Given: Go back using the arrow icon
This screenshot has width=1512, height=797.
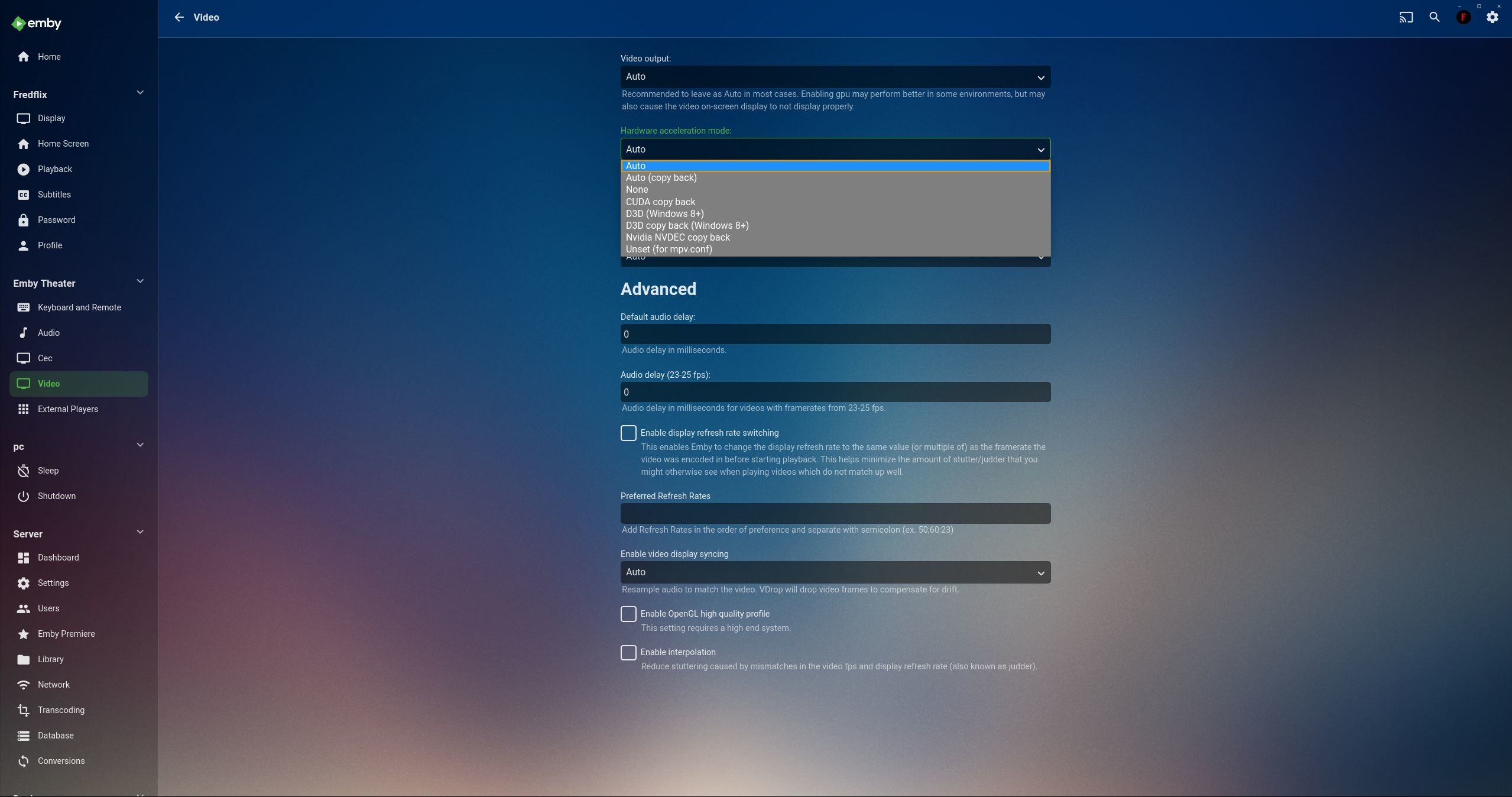Looking at the screenshot, I should pyautogui.click(x=179, y=17).
